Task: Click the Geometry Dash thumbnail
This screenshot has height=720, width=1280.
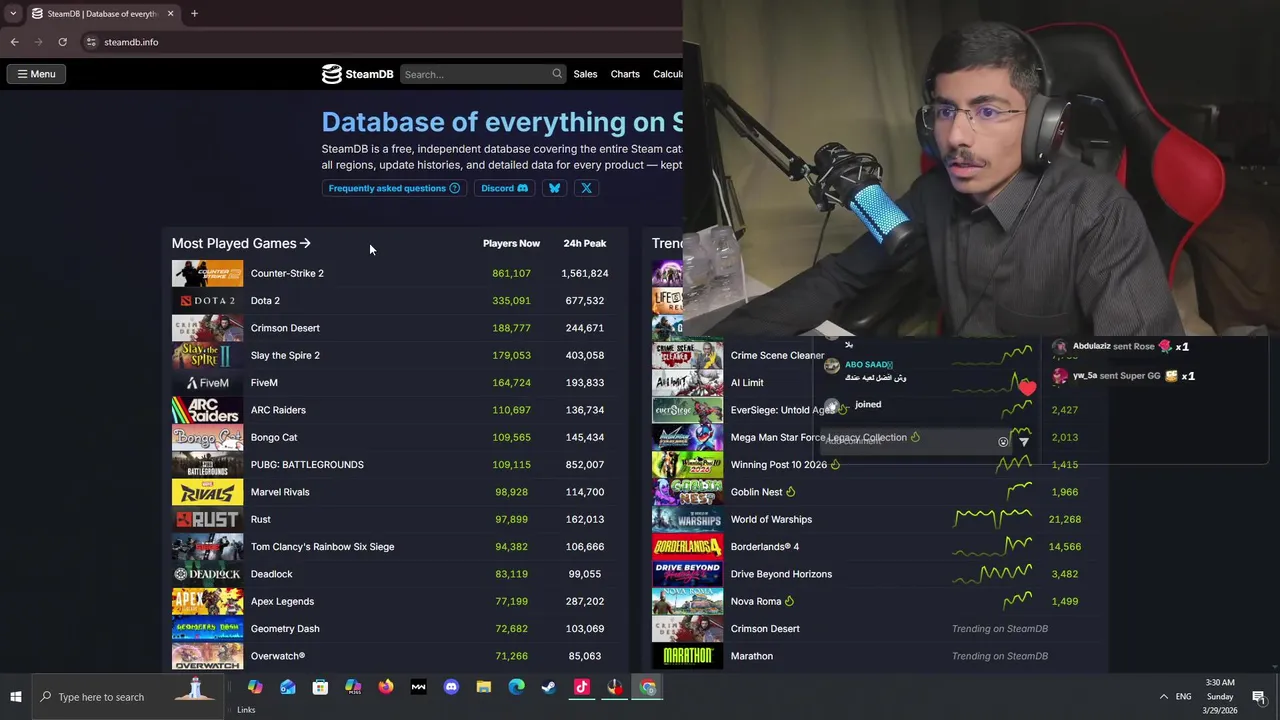Action: 207,628
